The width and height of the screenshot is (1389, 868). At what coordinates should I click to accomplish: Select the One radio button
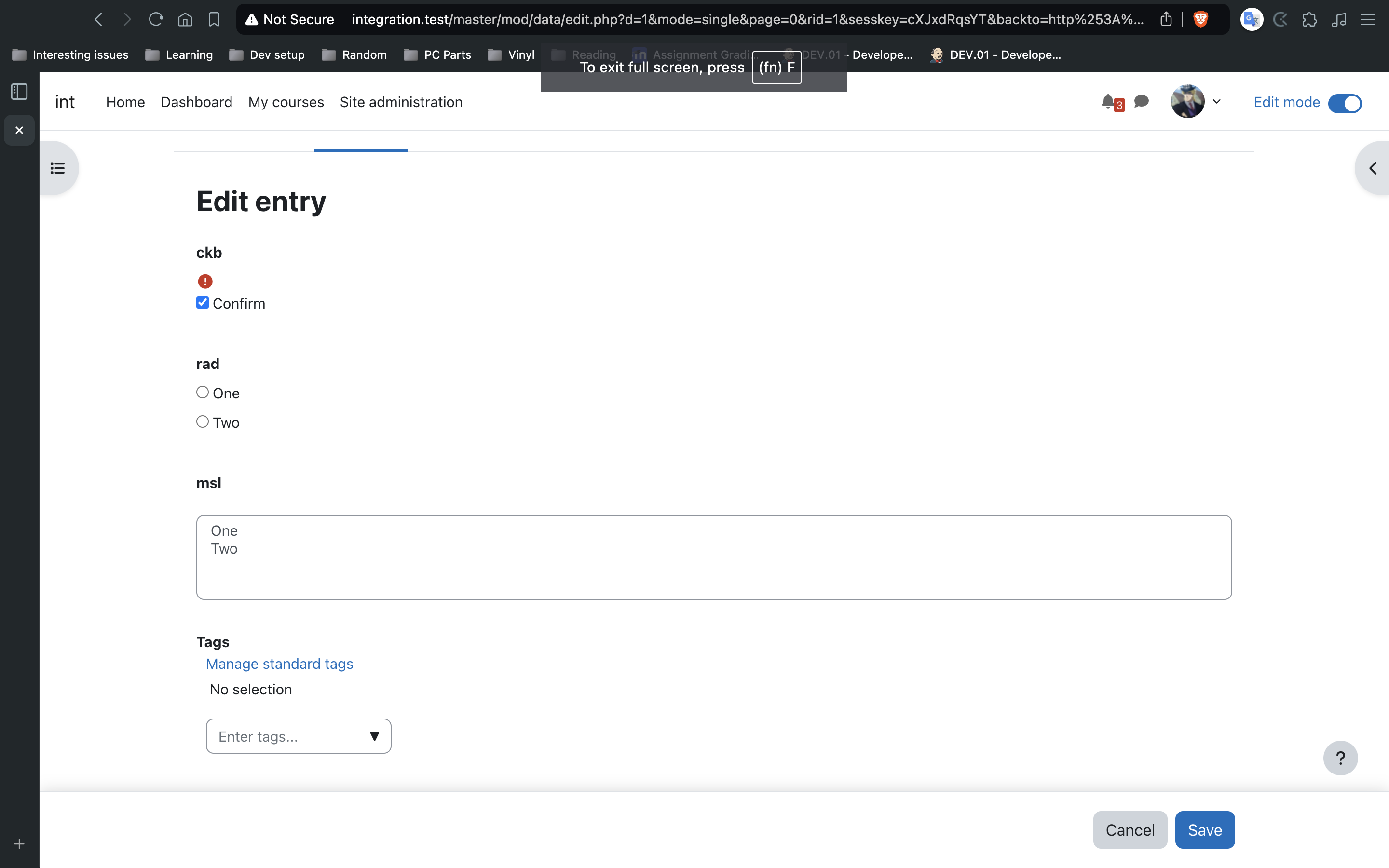[203, 392]
